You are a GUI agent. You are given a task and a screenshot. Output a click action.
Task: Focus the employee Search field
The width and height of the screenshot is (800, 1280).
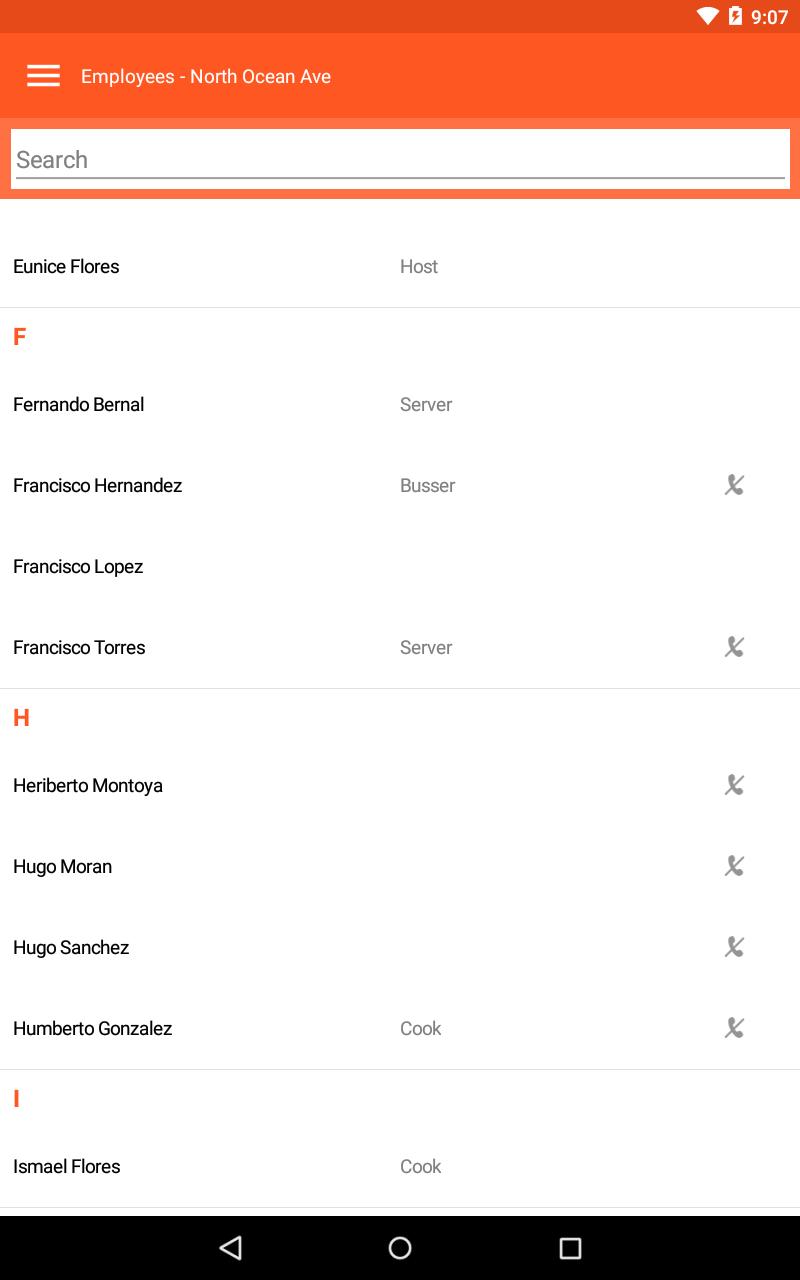point(400,160)
